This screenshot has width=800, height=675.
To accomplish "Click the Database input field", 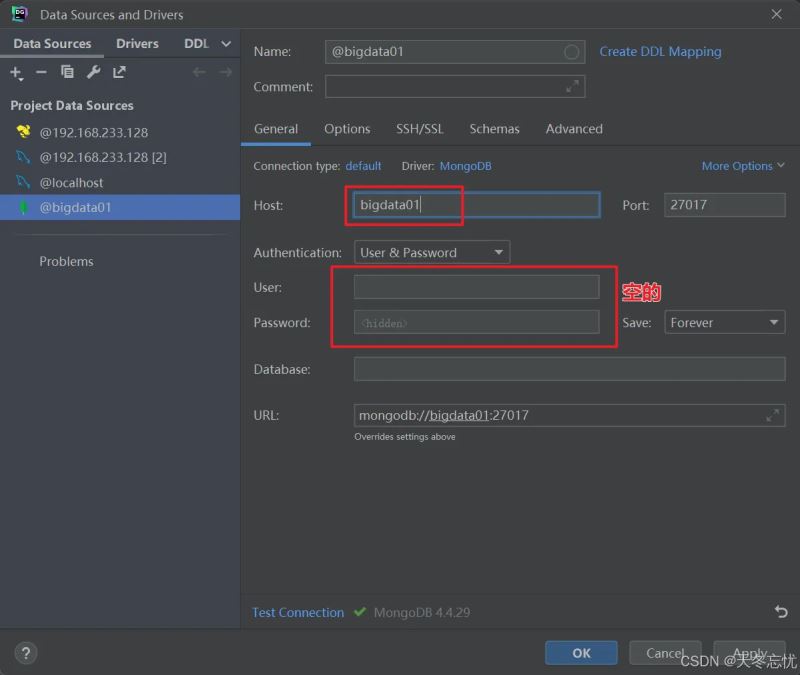I will (569, 369).
